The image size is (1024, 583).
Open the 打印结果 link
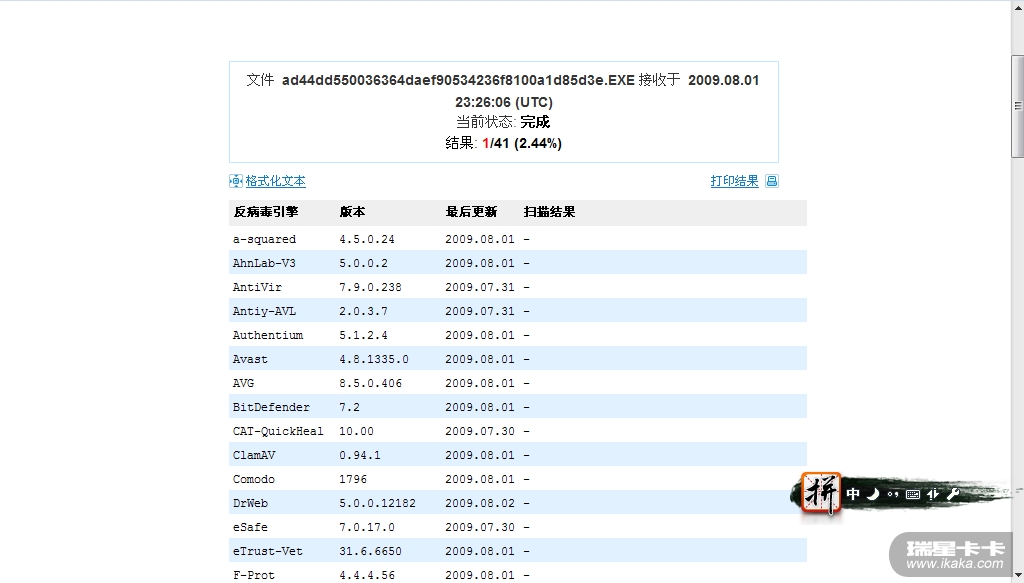pos(735,181)
